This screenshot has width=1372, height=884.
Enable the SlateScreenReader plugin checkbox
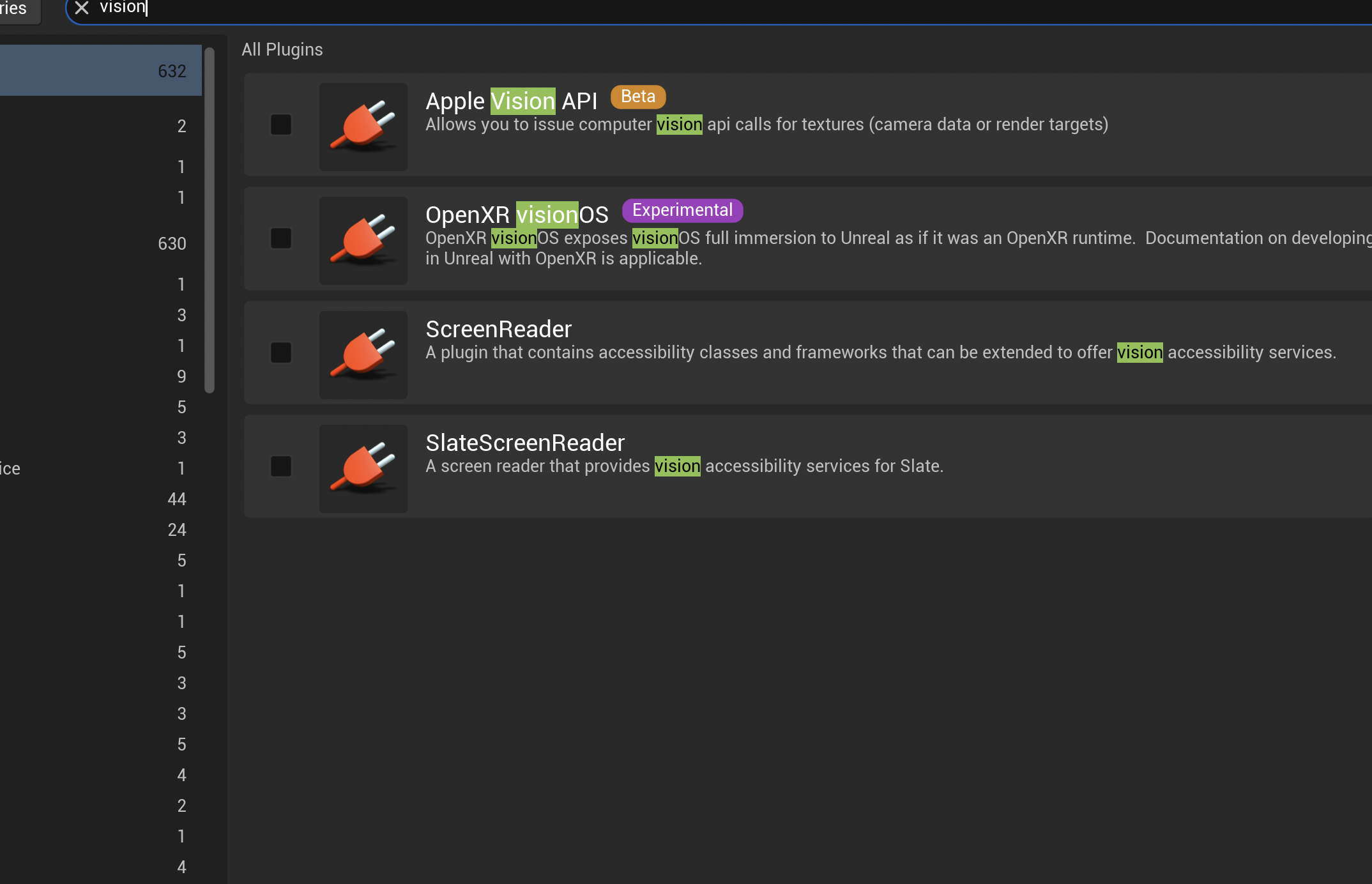tap(281, 466)
